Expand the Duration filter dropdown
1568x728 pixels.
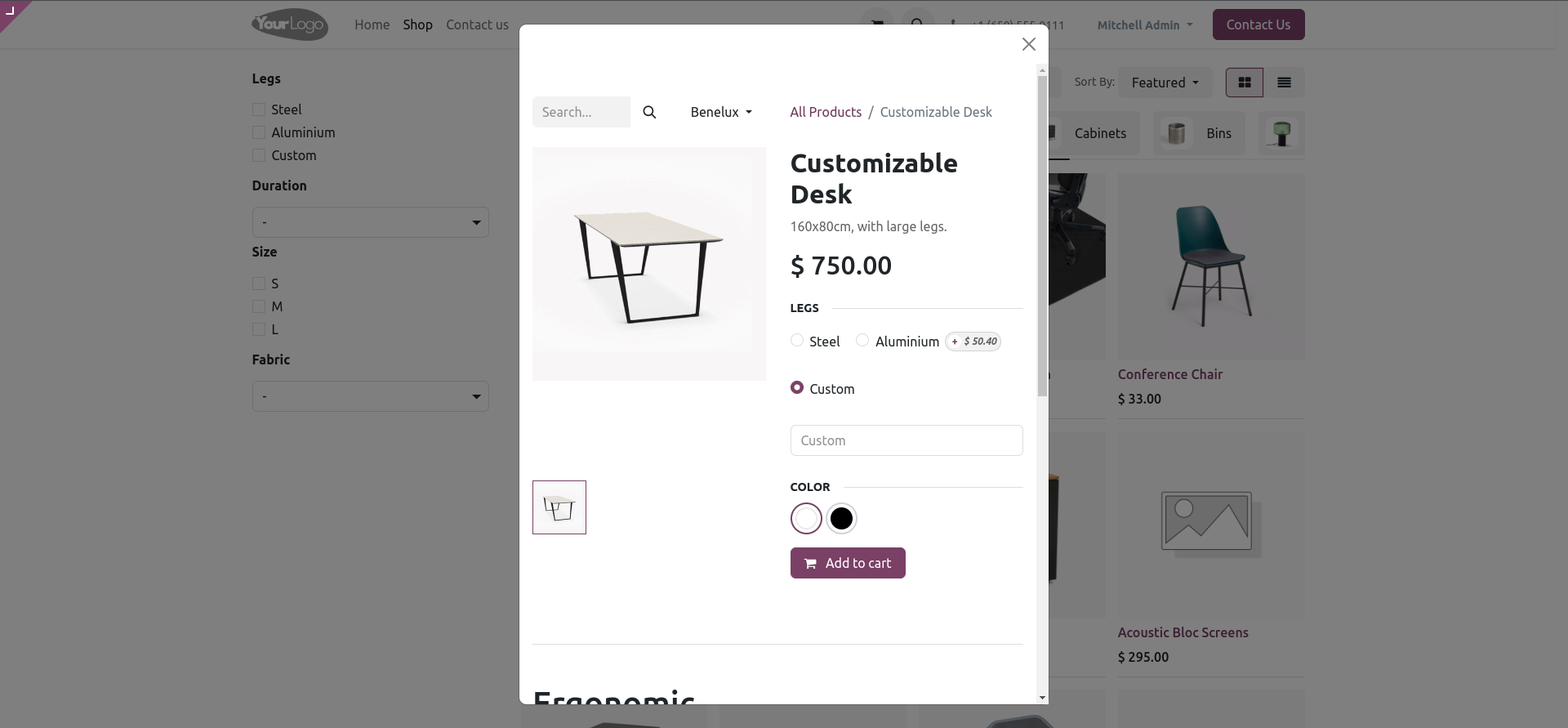(x=370, y=222)
